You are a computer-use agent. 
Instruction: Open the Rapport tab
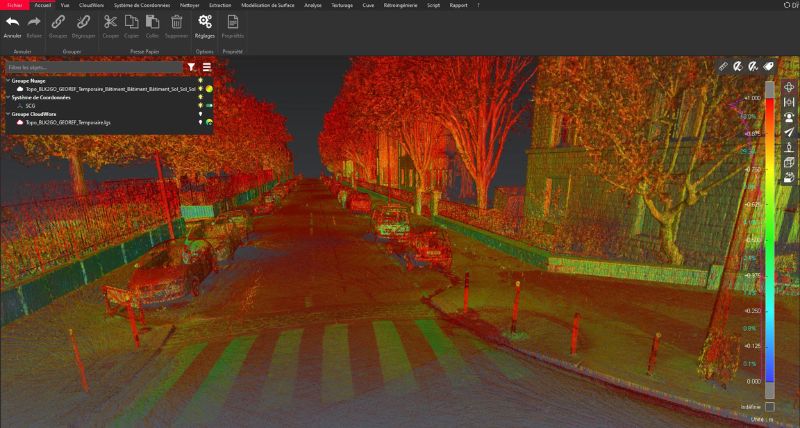pyautogui.click(x=458, y=5)
